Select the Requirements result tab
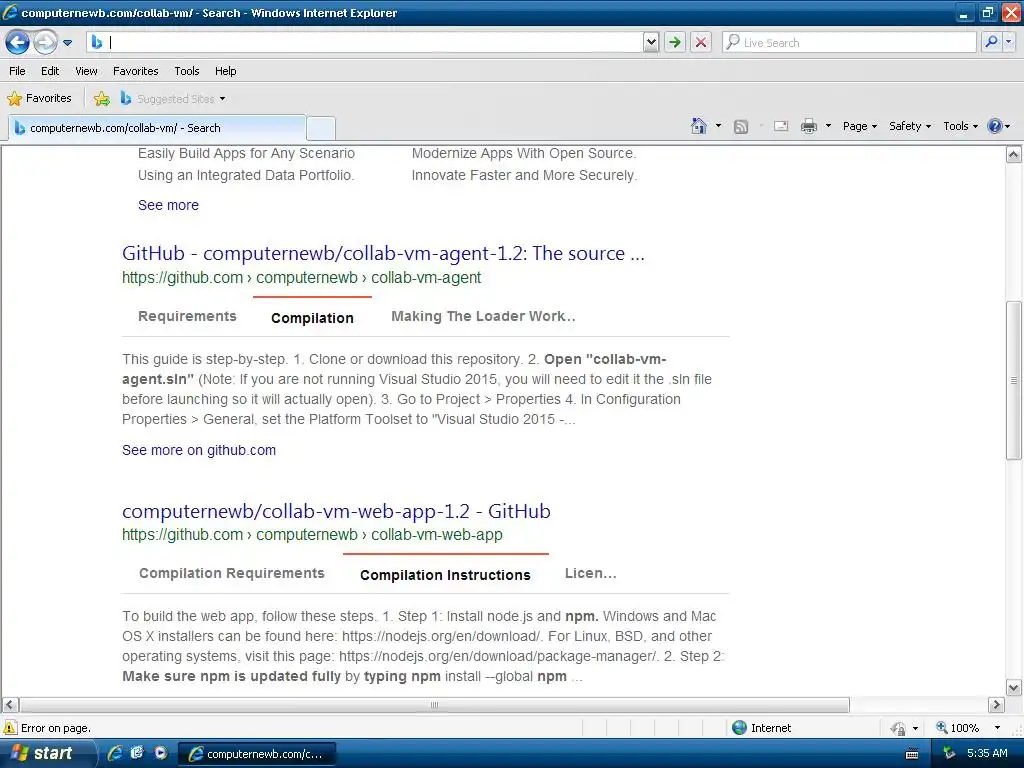The height and width of the screenshot is (768, 1024). tap(187, 316)
